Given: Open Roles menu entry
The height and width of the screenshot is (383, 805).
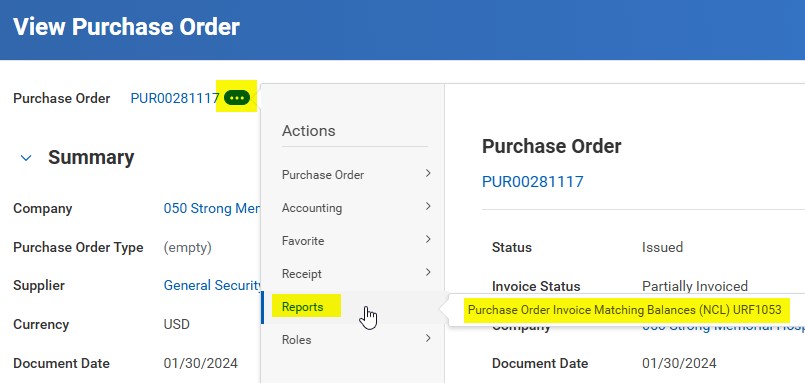Looking at the screenshot, I should pyautogui.click(x=296, y=340).
